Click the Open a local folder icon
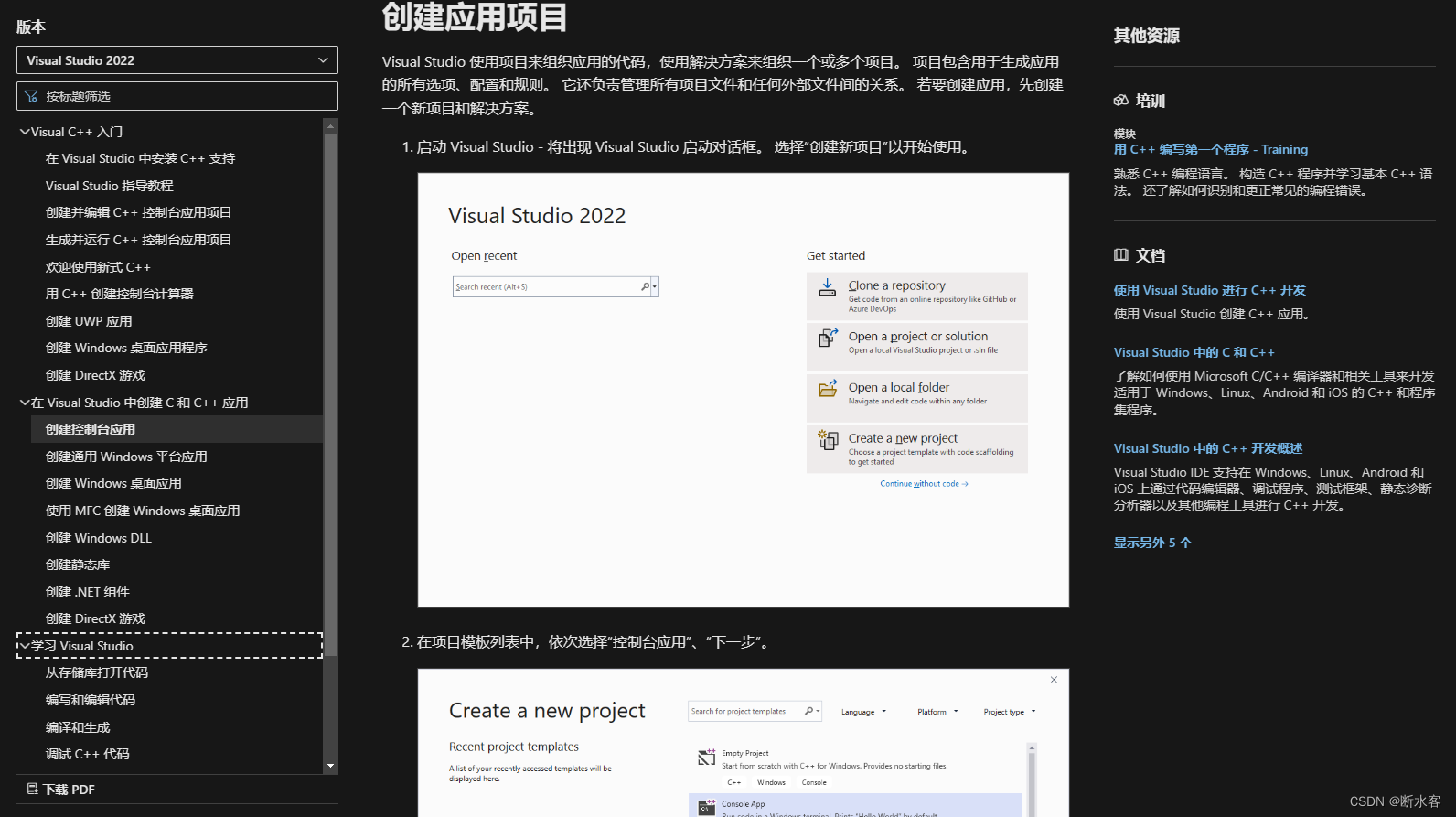Image resolution: width=1456 pixels, height=817 pixels. (827, 389)
